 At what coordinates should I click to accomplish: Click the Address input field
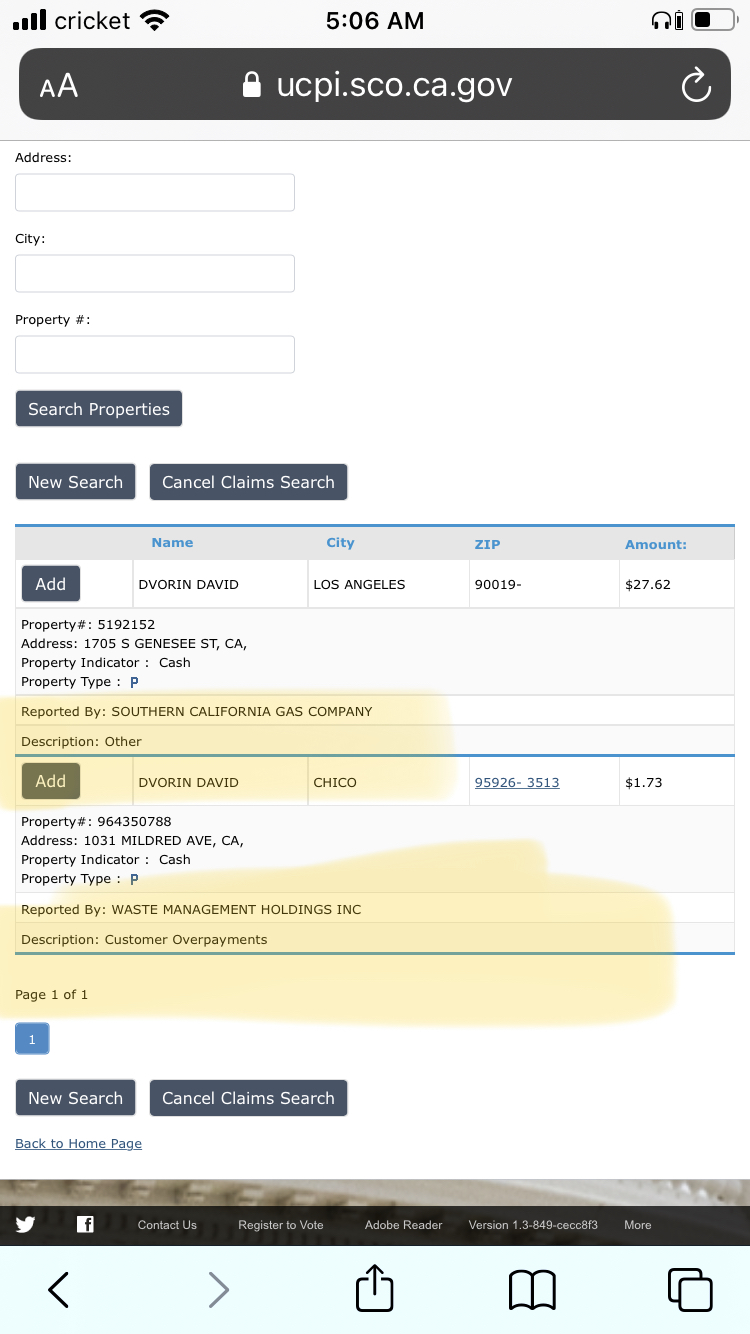[155, 192]
